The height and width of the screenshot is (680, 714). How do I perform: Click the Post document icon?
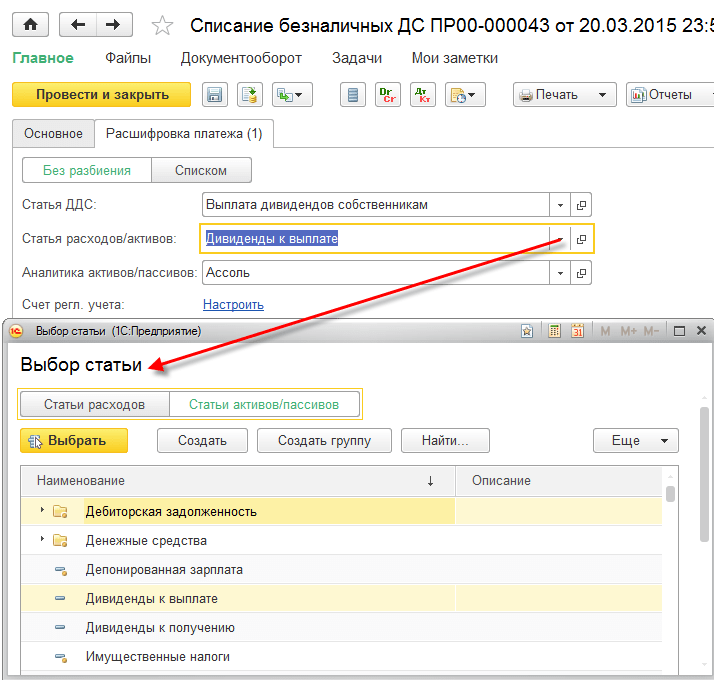pos(248,95)
